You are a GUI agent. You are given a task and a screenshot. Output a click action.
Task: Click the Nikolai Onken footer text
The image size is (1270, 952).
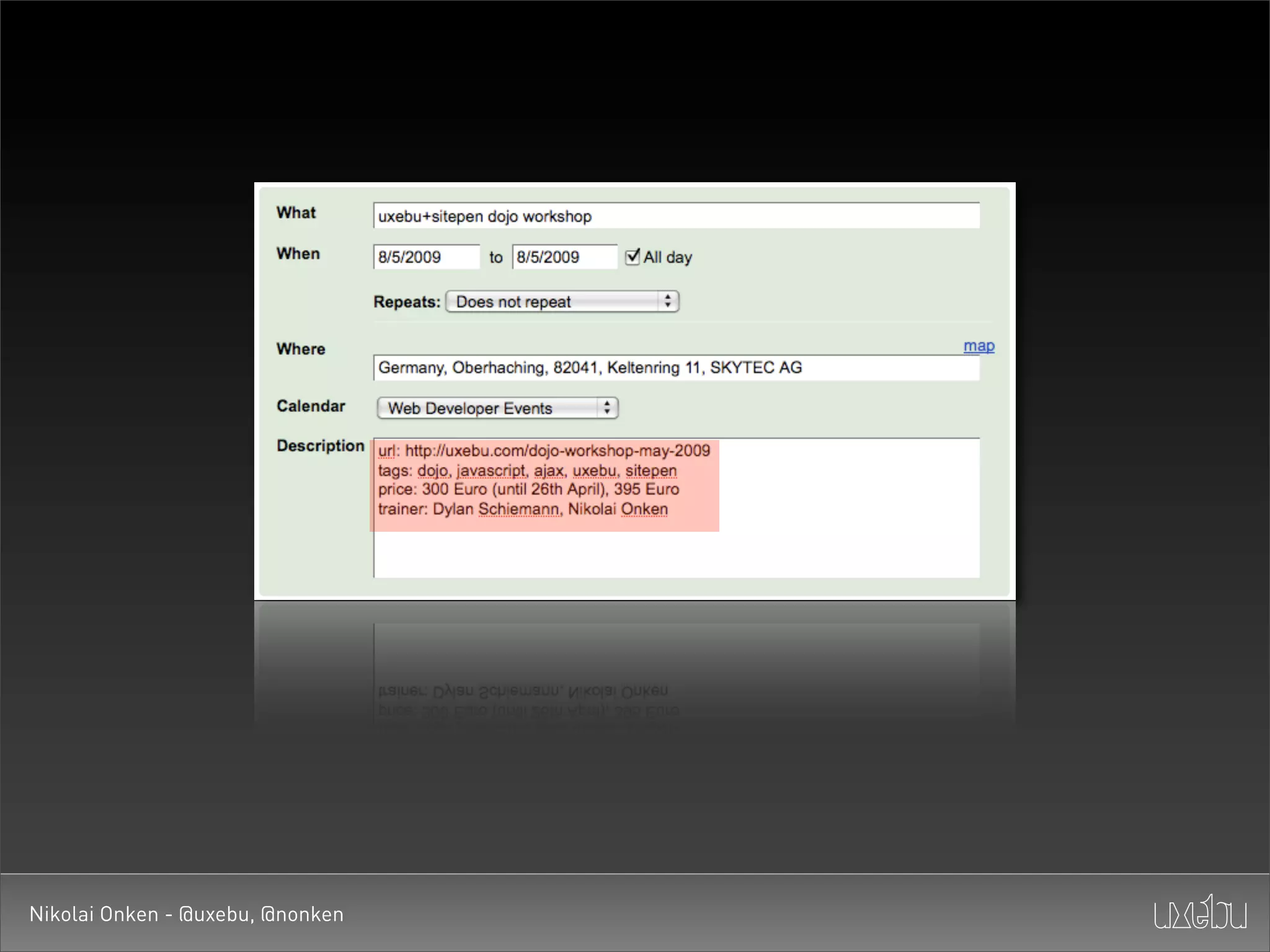tap(186, 914)
